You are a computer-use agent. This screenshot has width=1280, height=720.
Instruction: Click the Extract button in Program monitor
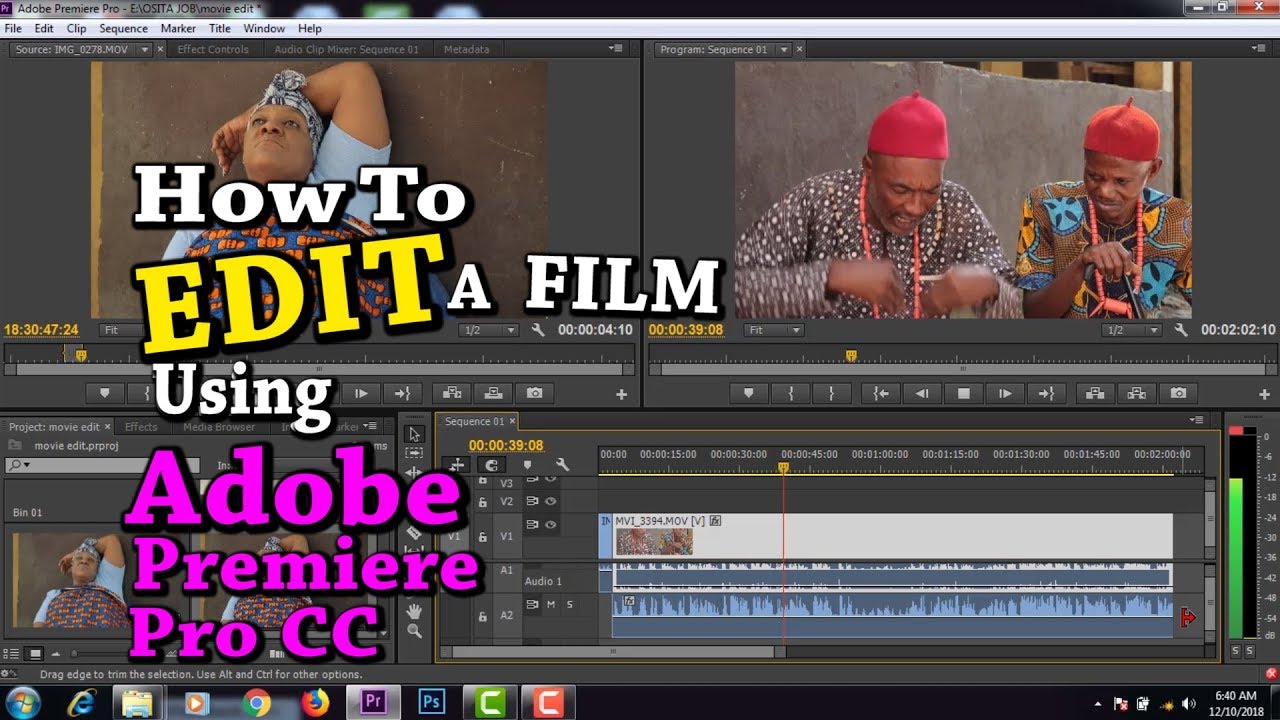click(x=1137, y=394)
